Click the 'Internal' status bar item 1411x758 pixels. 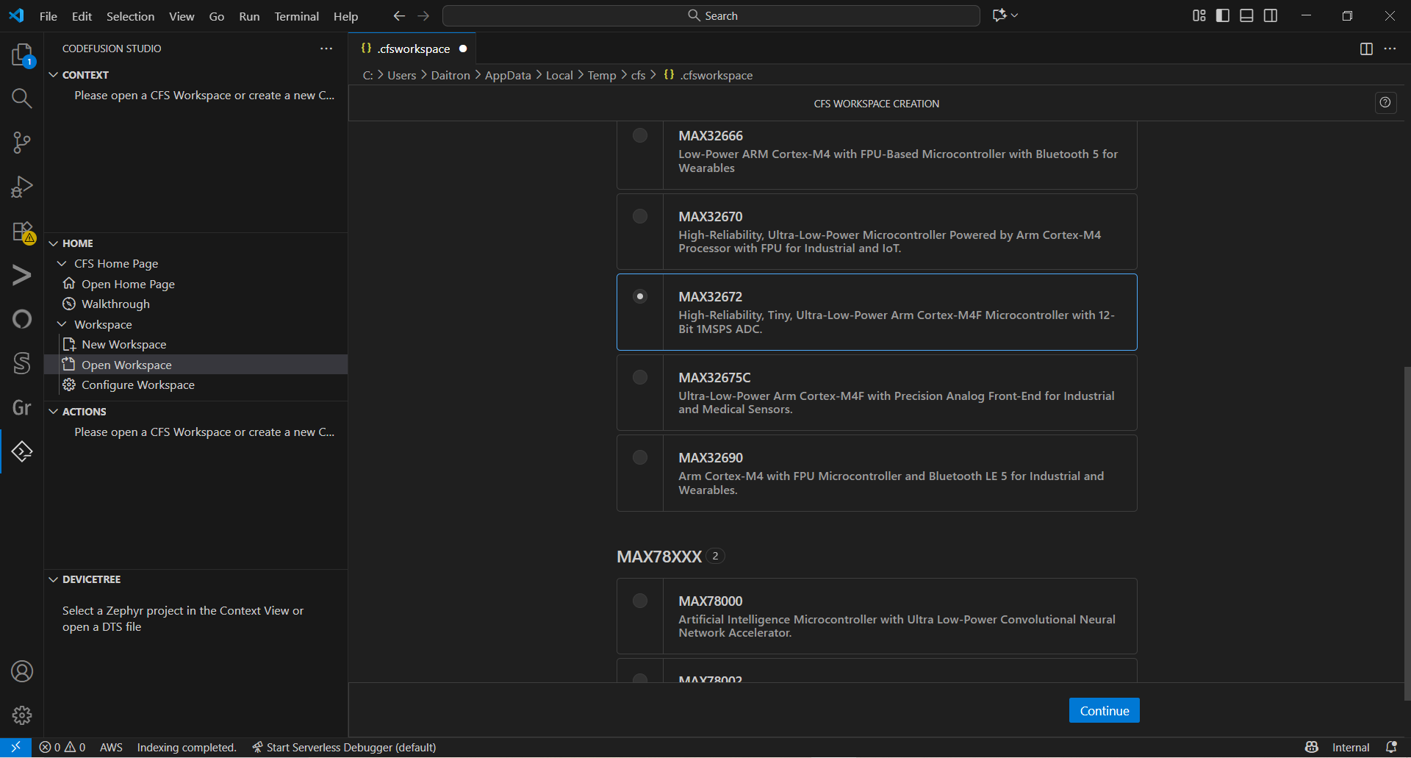1351,747
